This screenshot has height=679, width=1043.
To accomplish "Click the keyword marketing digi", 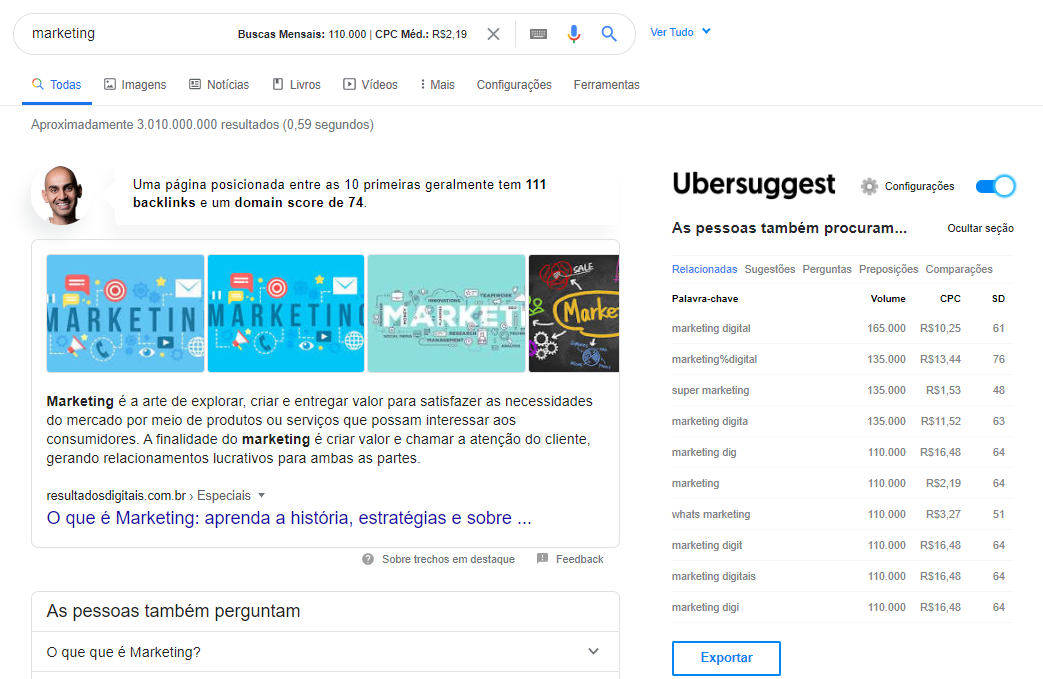I will tap(705, 607).
